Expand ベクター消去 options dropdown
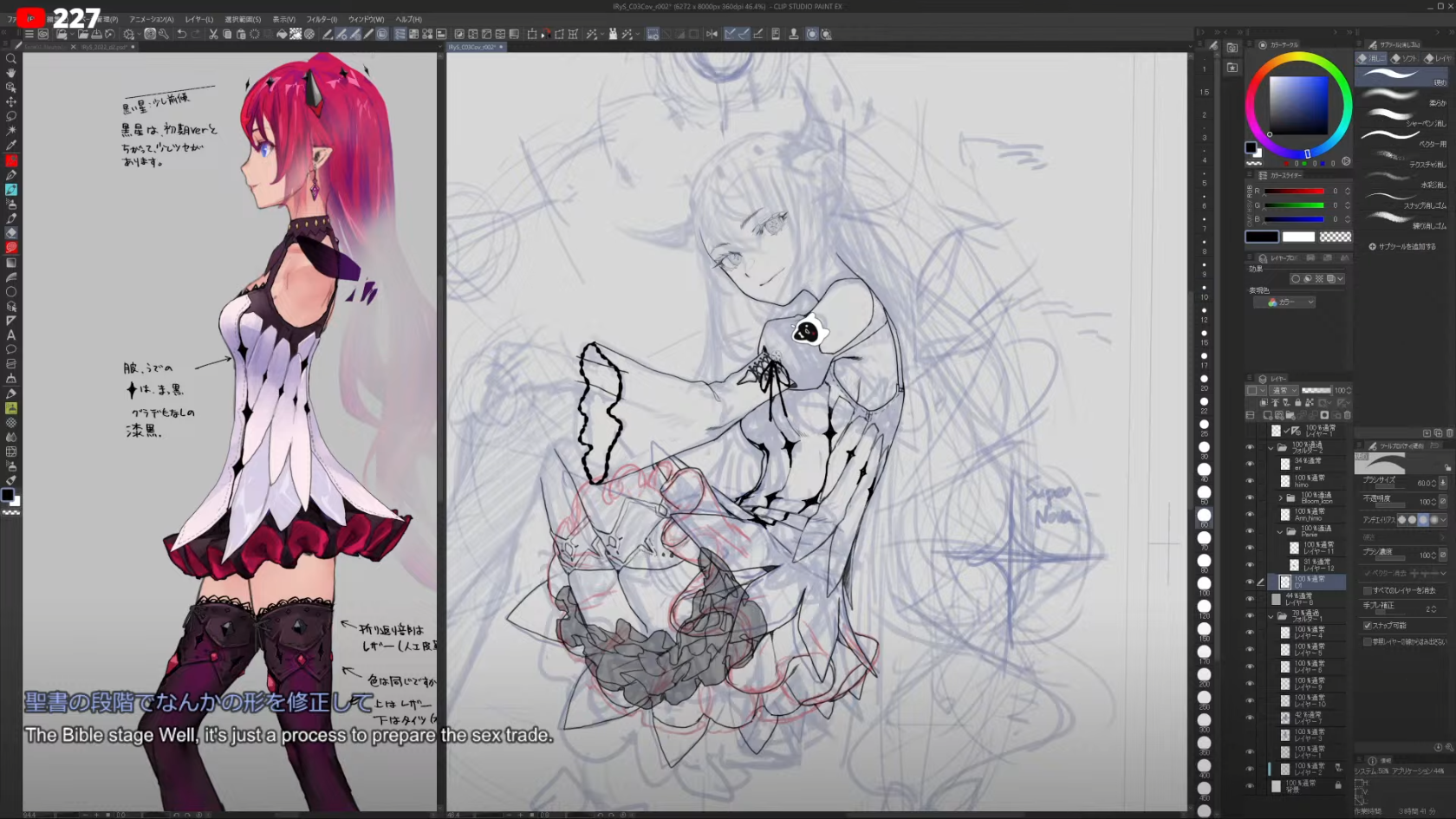Viewport: 1456px width, 819px height. coord(1443,573)
